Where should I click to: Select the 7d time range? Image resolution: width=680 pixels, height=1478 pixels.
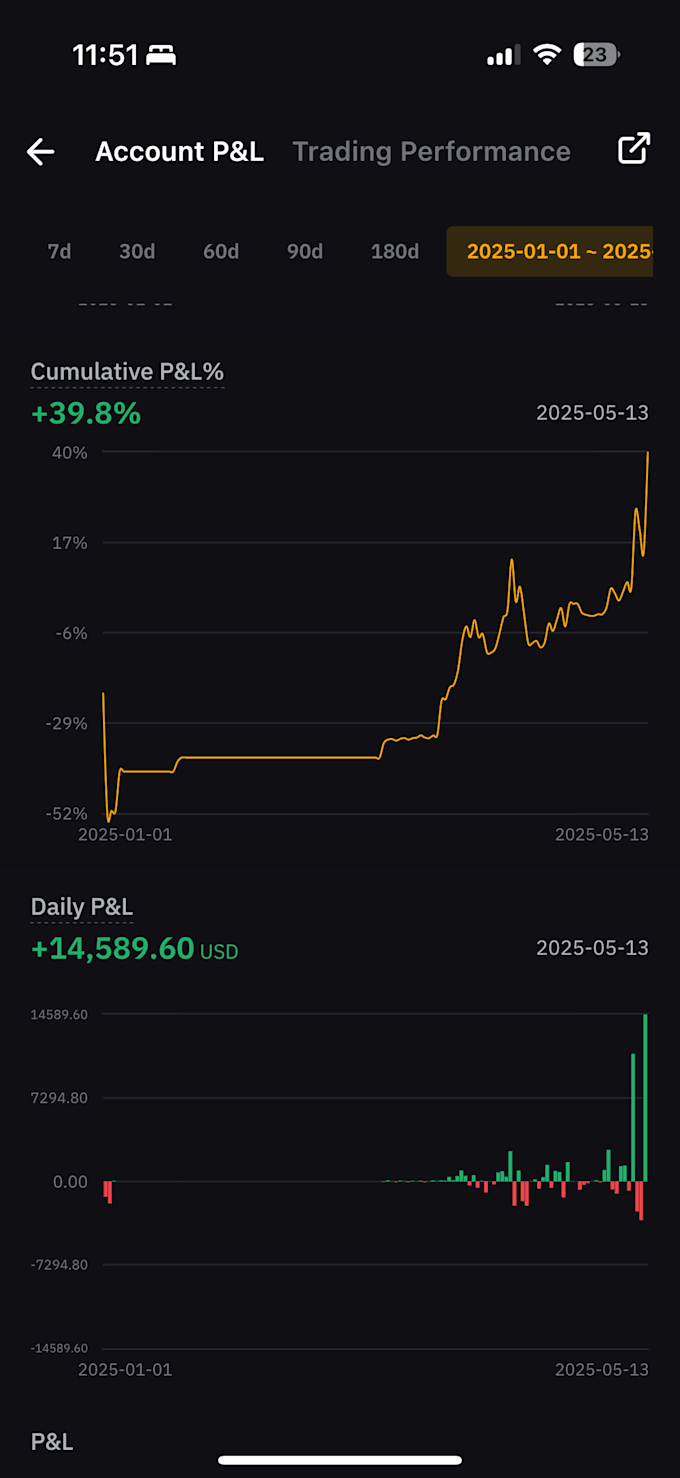click(x=58, y=251)
